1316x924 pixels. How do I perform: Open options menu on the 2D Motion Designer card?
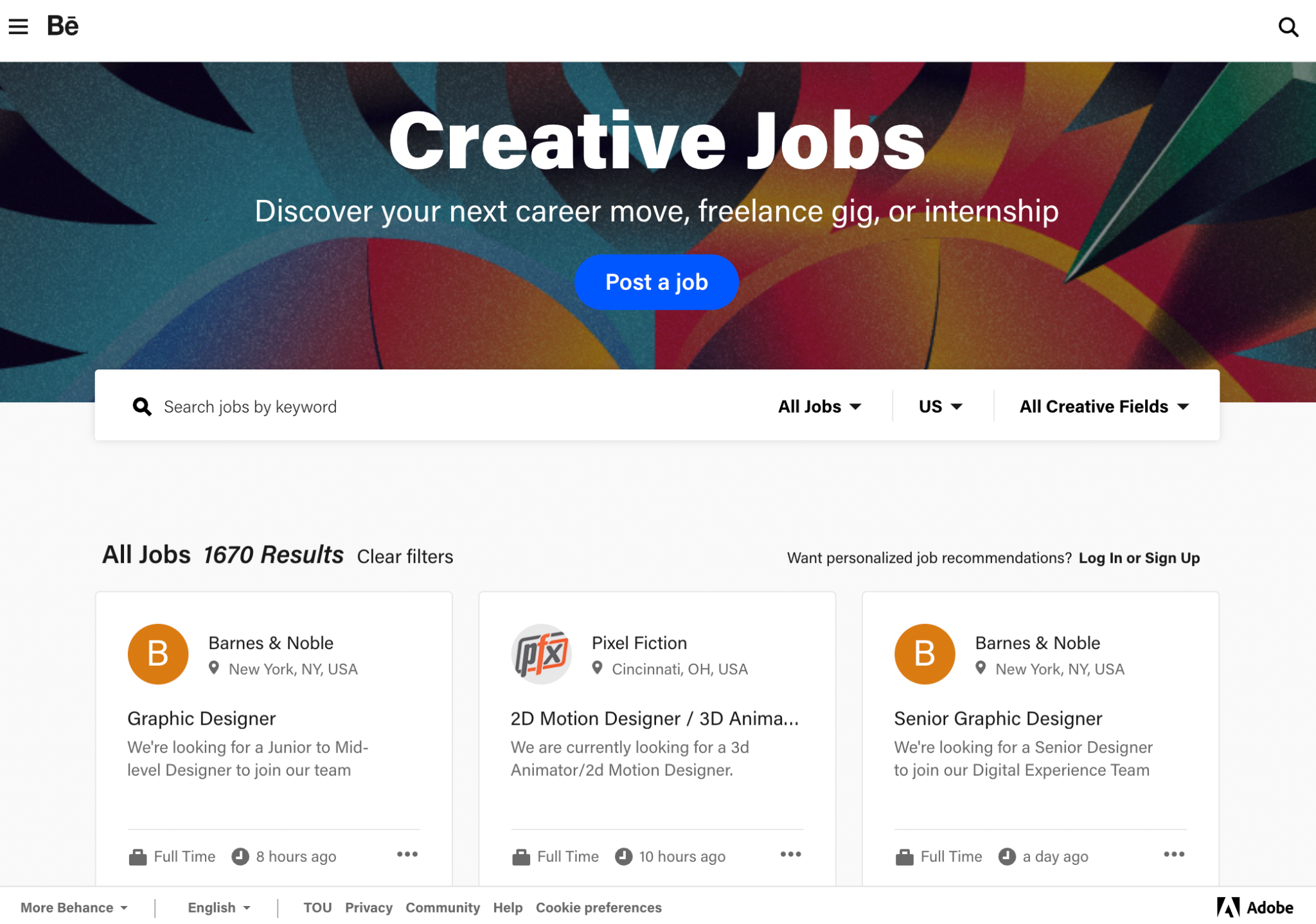(x=790, y=854)
